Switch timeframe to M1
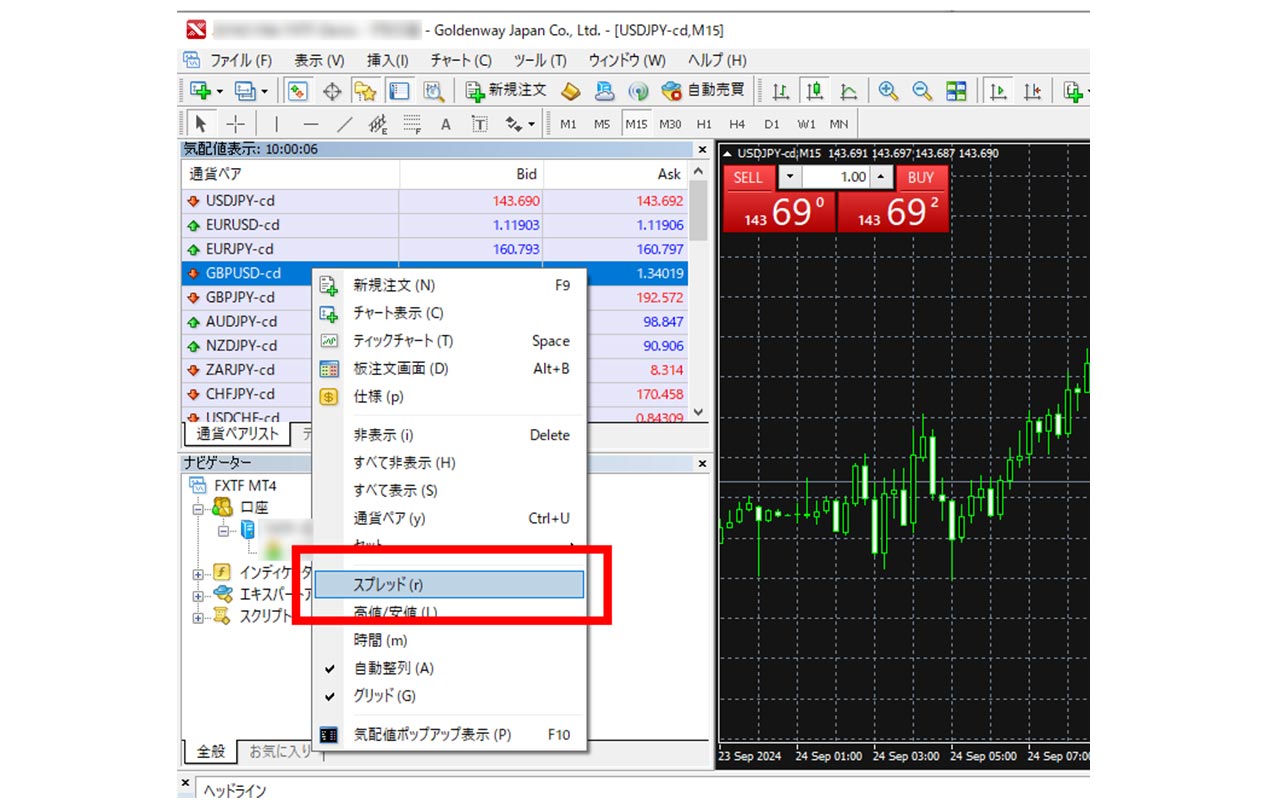Screen dimensions: 1266x808 coord(568,124)
